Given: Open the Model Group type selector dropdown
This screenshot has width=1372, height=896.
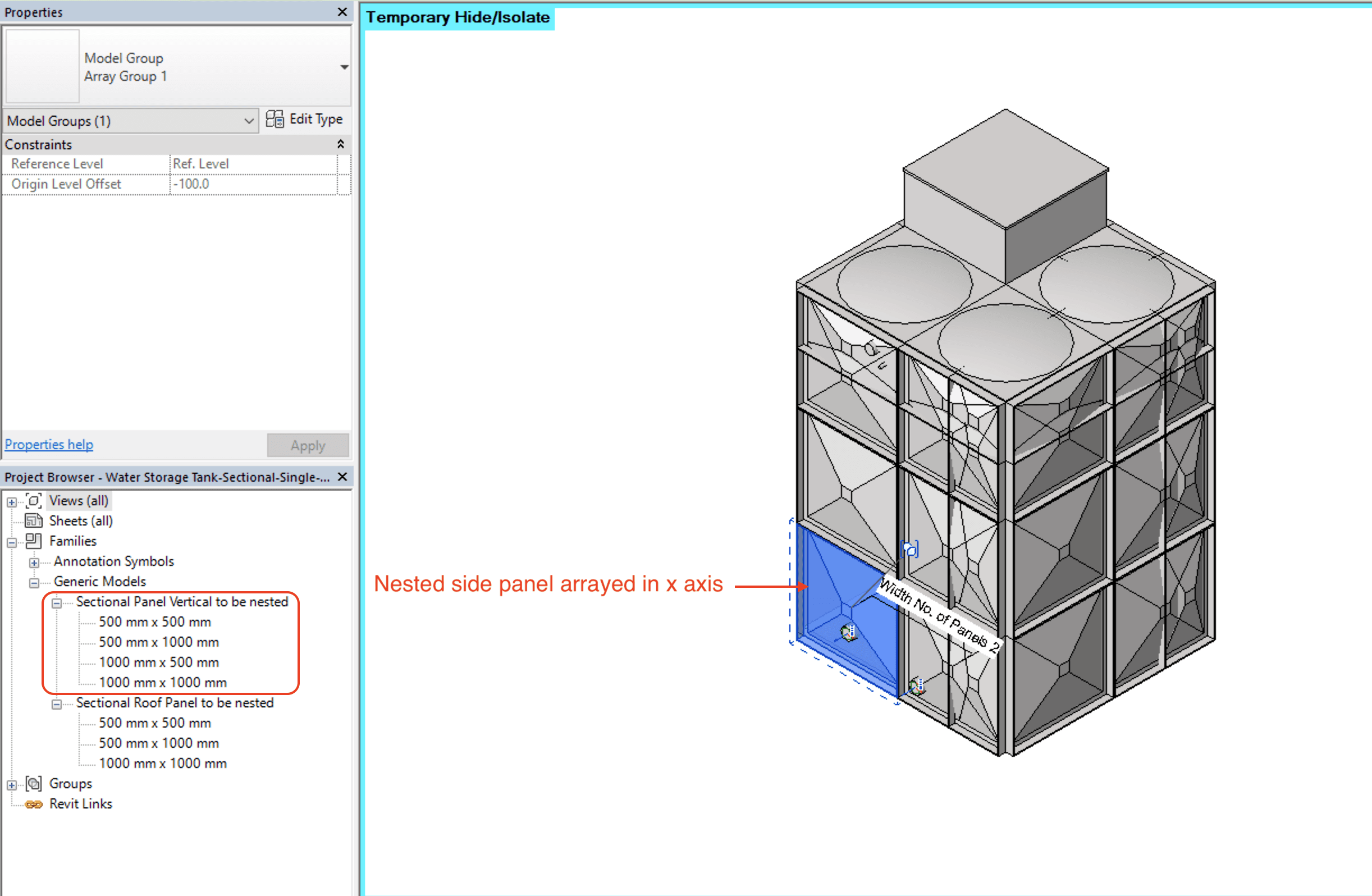Looking at the screenshot, I should 344,67.
